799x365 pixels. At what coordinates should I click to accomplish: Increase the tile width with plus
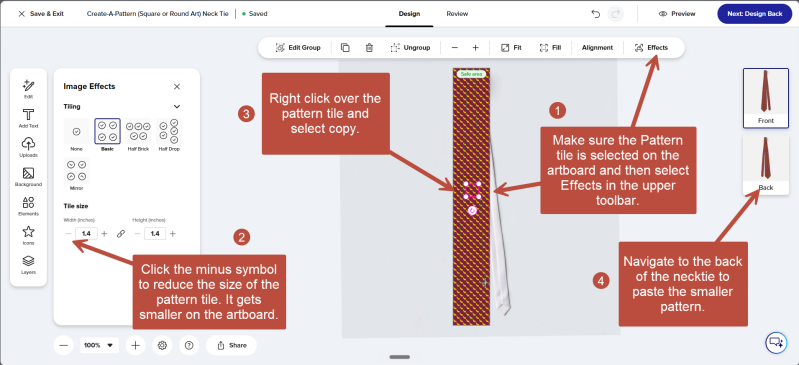click(104, 233)
